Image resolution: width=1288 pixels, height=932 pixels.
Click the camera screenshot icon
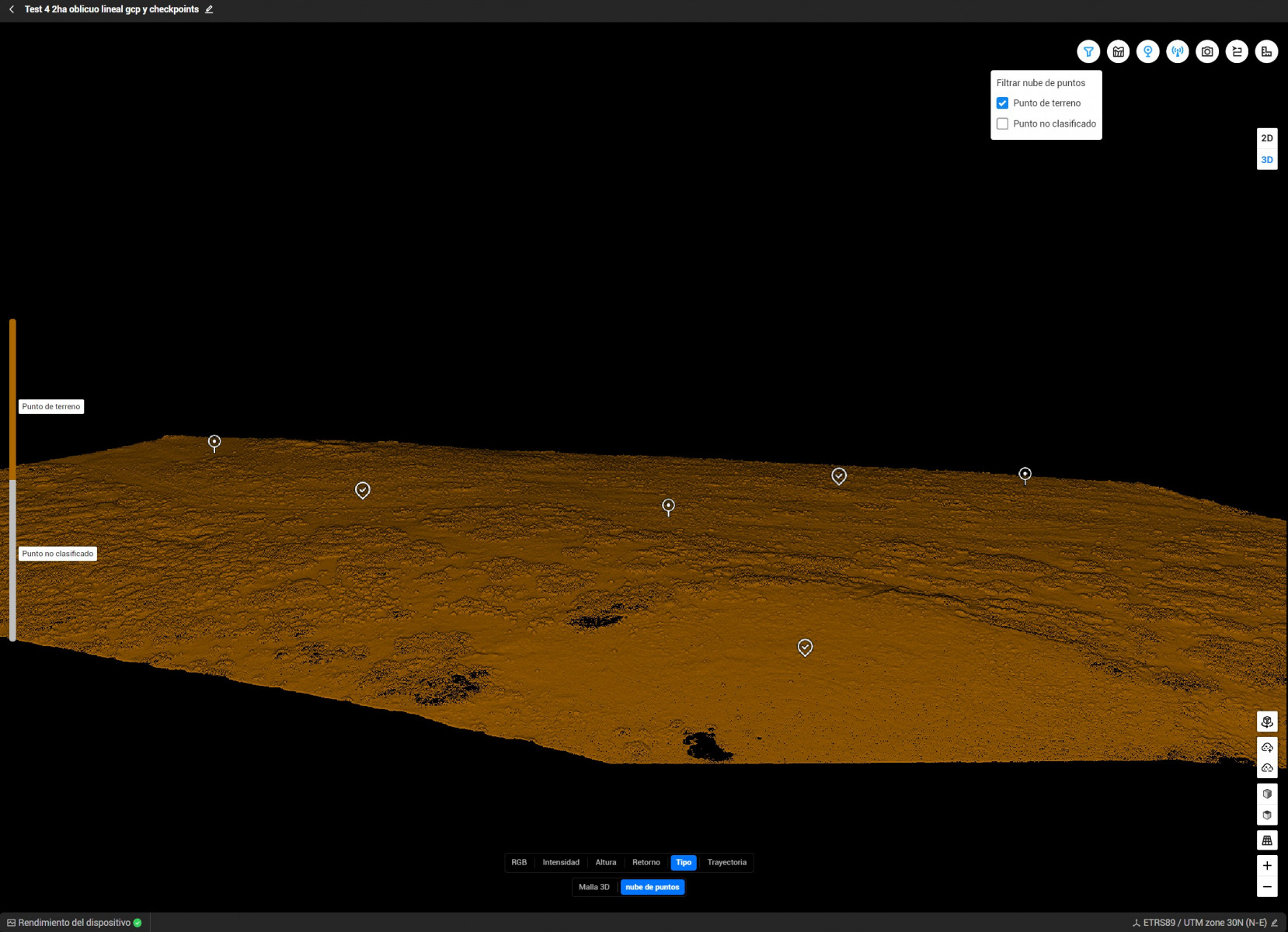pyautogui.click(x=1207, y=52)
